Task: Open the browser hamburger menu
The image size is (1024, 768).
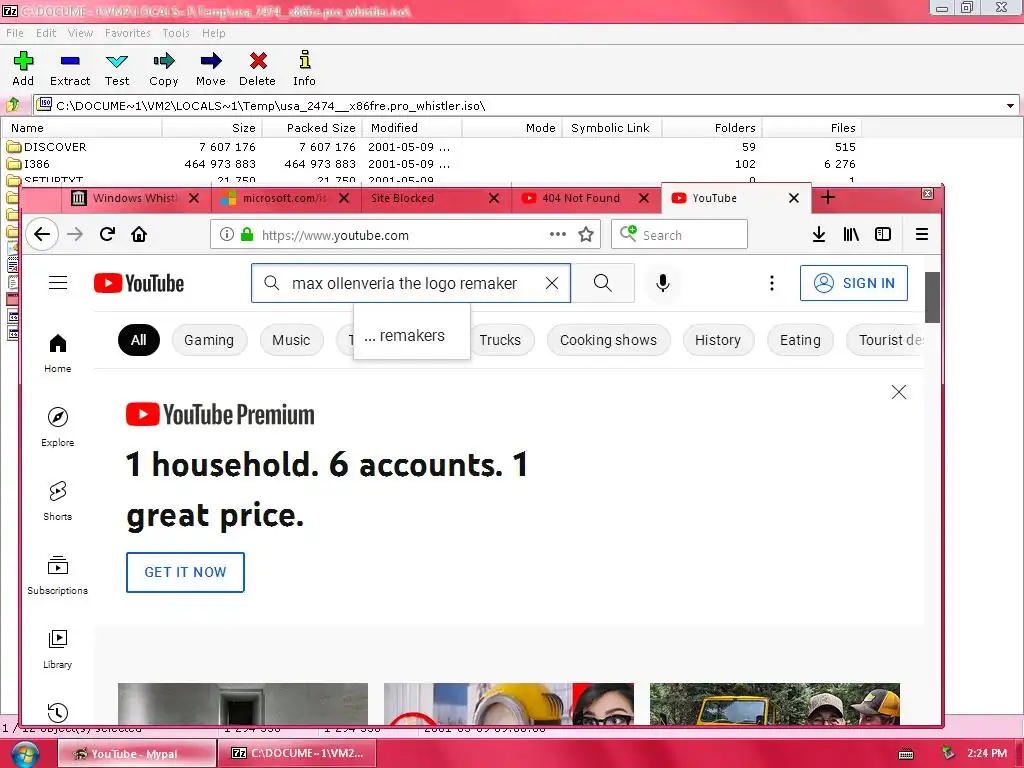Action: [921, 234]
